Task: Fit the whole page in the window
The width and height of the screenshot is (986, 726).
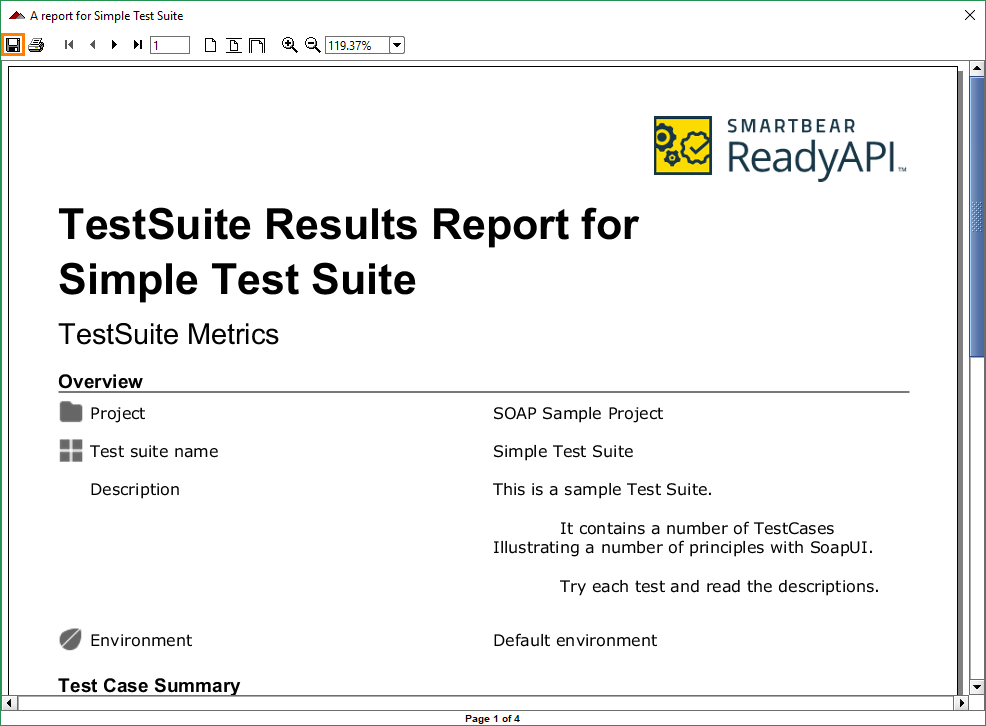Action: tap(233, 44)
